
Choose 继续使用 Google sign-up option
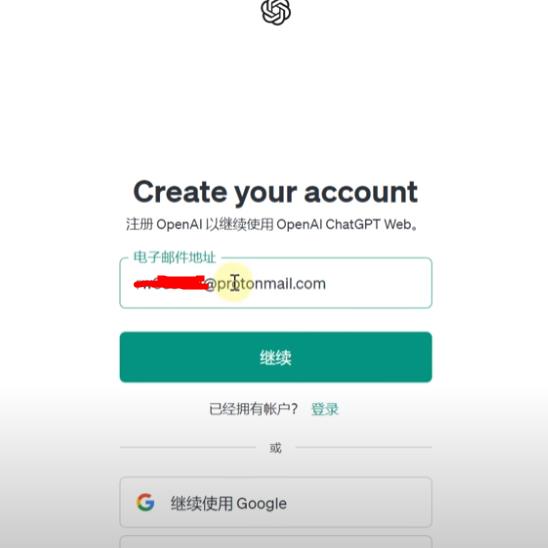(x=276, y=502)
